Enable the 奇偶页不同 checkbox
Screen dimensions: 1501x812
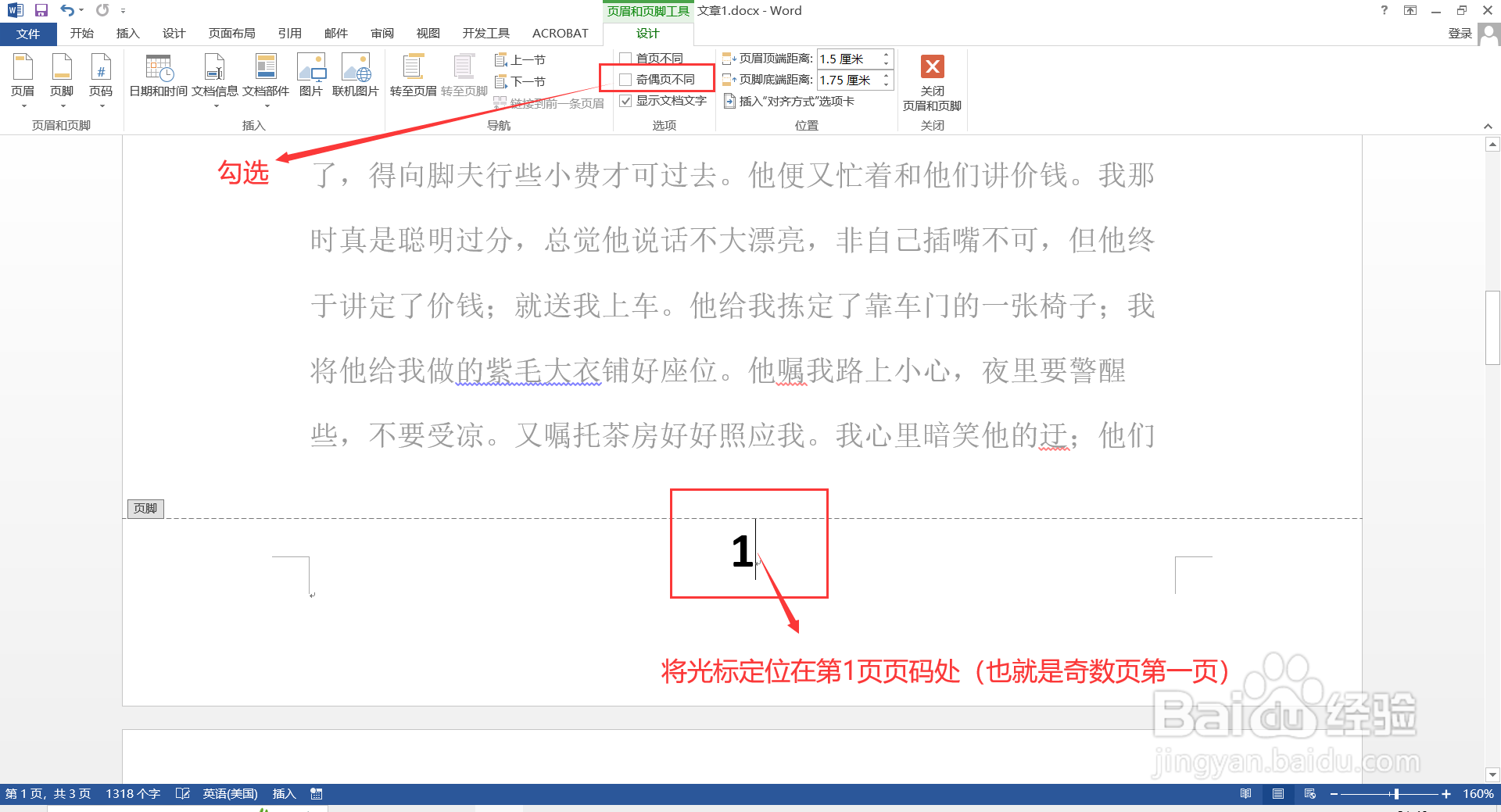[x=625, y=79]
